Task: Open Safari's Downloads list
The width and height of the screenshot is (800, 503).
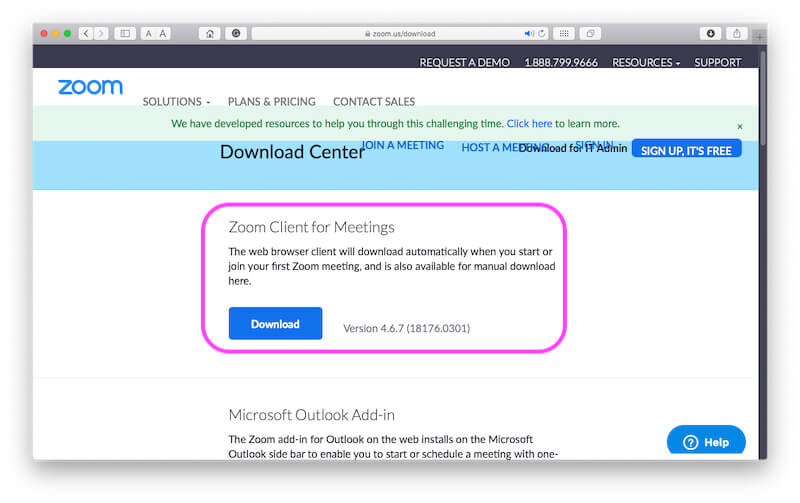Action: [x=711, y=34]
